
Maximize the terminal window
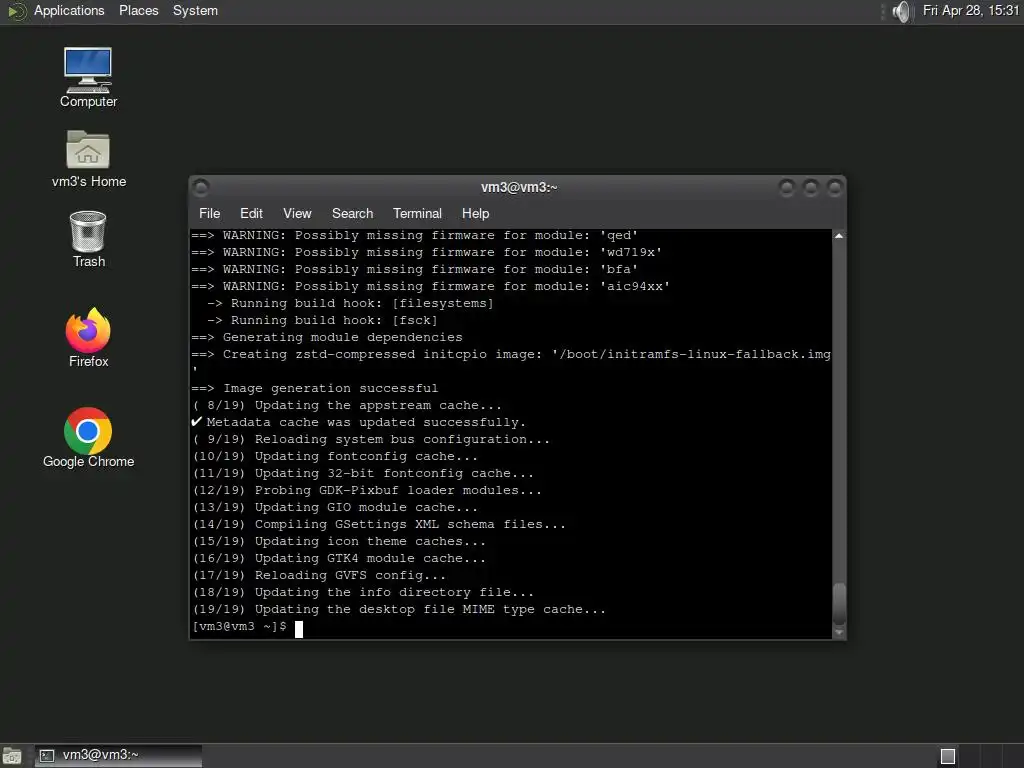pos(810,188)
